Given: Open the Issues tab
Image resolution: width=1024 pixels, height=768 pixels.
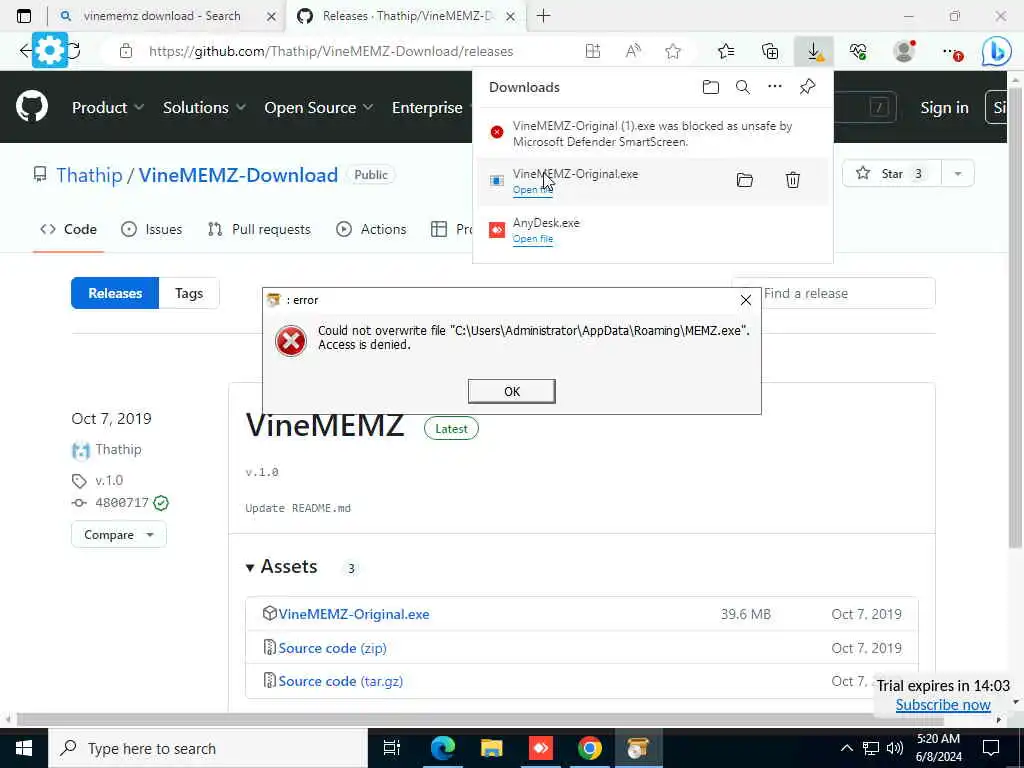Looking at the screenshot, I should point(152,229).
